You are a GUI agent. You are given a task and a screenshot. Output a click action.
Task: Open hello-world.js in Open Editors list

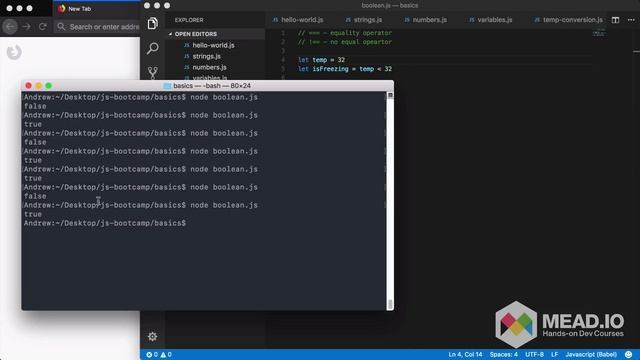pyautogui.click(x=213, y=45)
